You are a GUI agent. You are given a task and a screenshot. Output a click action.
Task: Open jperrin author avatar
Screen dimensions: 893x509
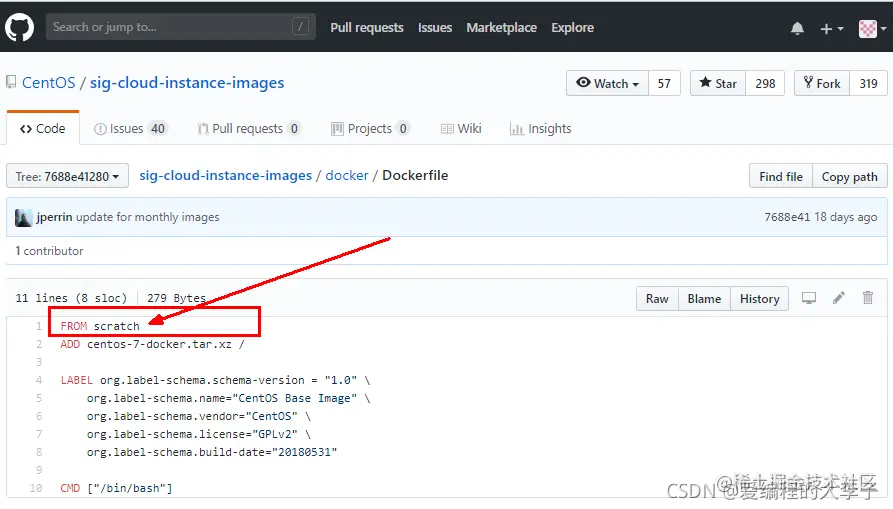[23, 217]
